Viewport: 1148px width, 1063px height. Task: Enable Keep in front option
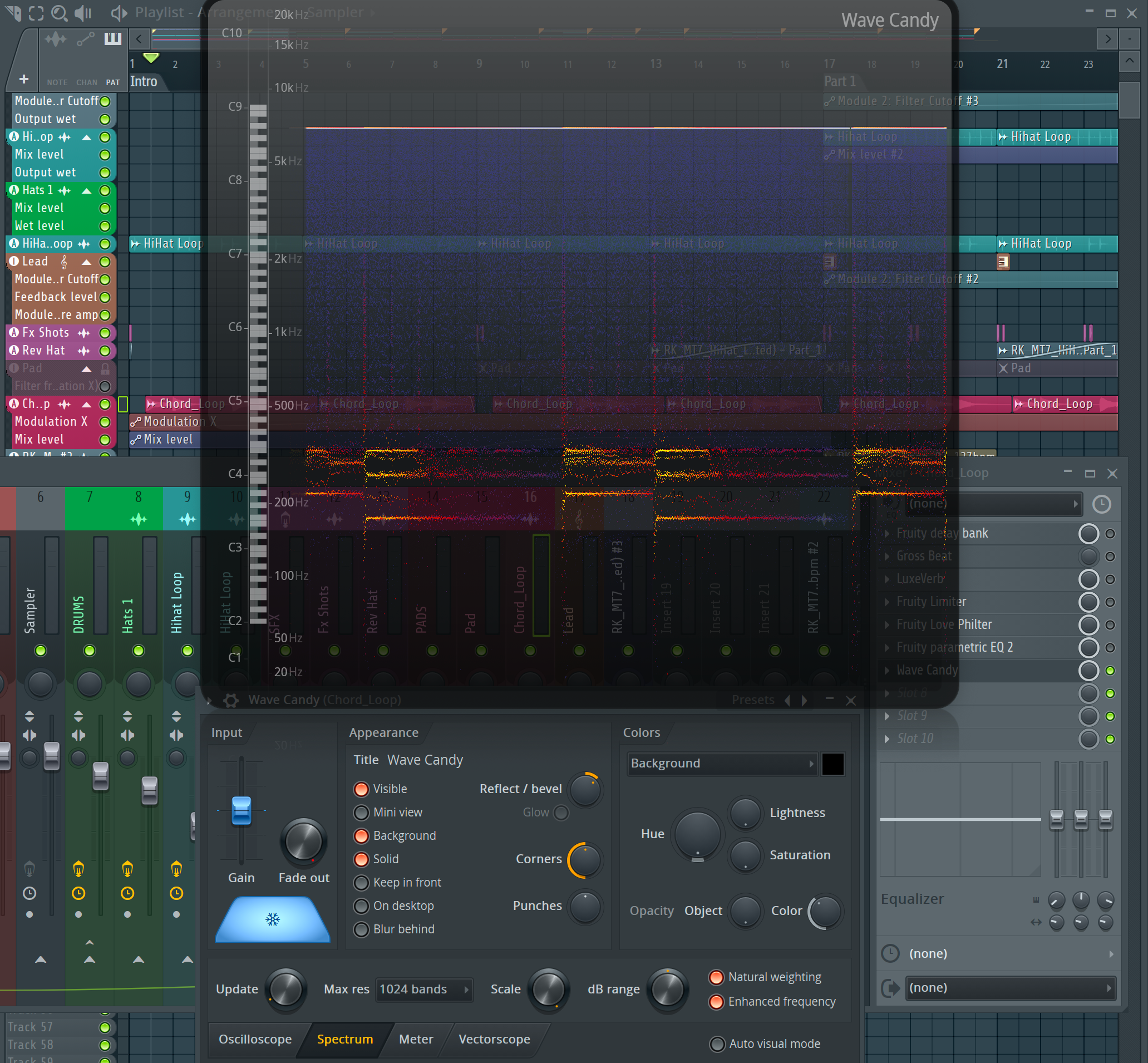[361, 882]
